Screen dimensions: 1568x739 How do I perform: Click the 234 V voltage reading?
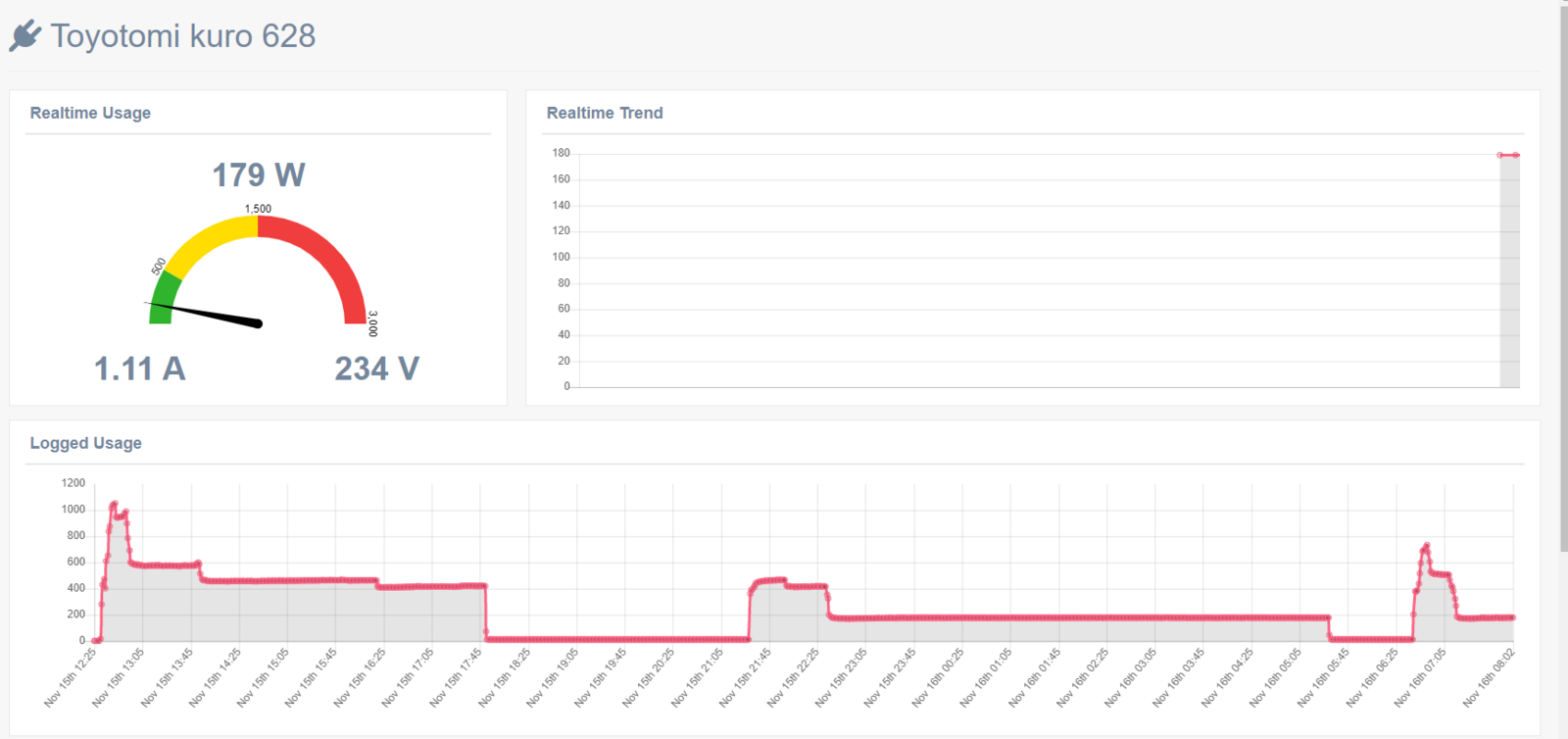pos(377,369)
